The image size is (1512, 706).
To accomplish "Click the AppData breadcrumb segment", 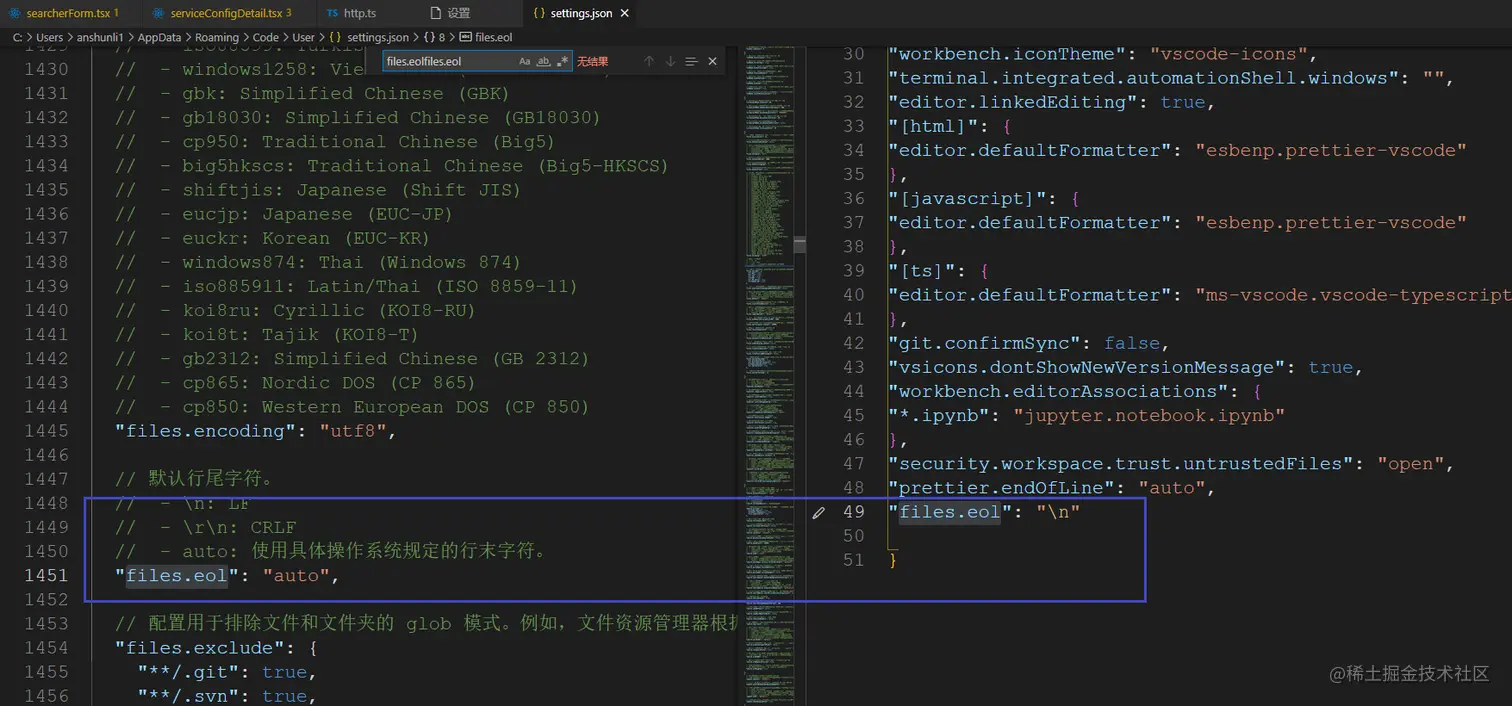I will 160,37.
